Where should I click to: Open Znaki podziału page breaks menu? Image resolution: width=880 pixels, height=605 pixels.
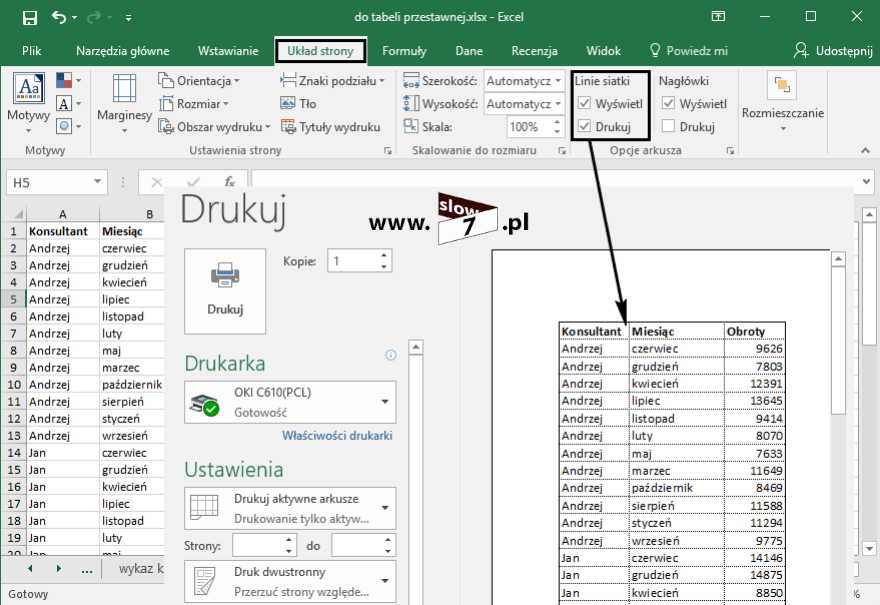coord(332,81)
